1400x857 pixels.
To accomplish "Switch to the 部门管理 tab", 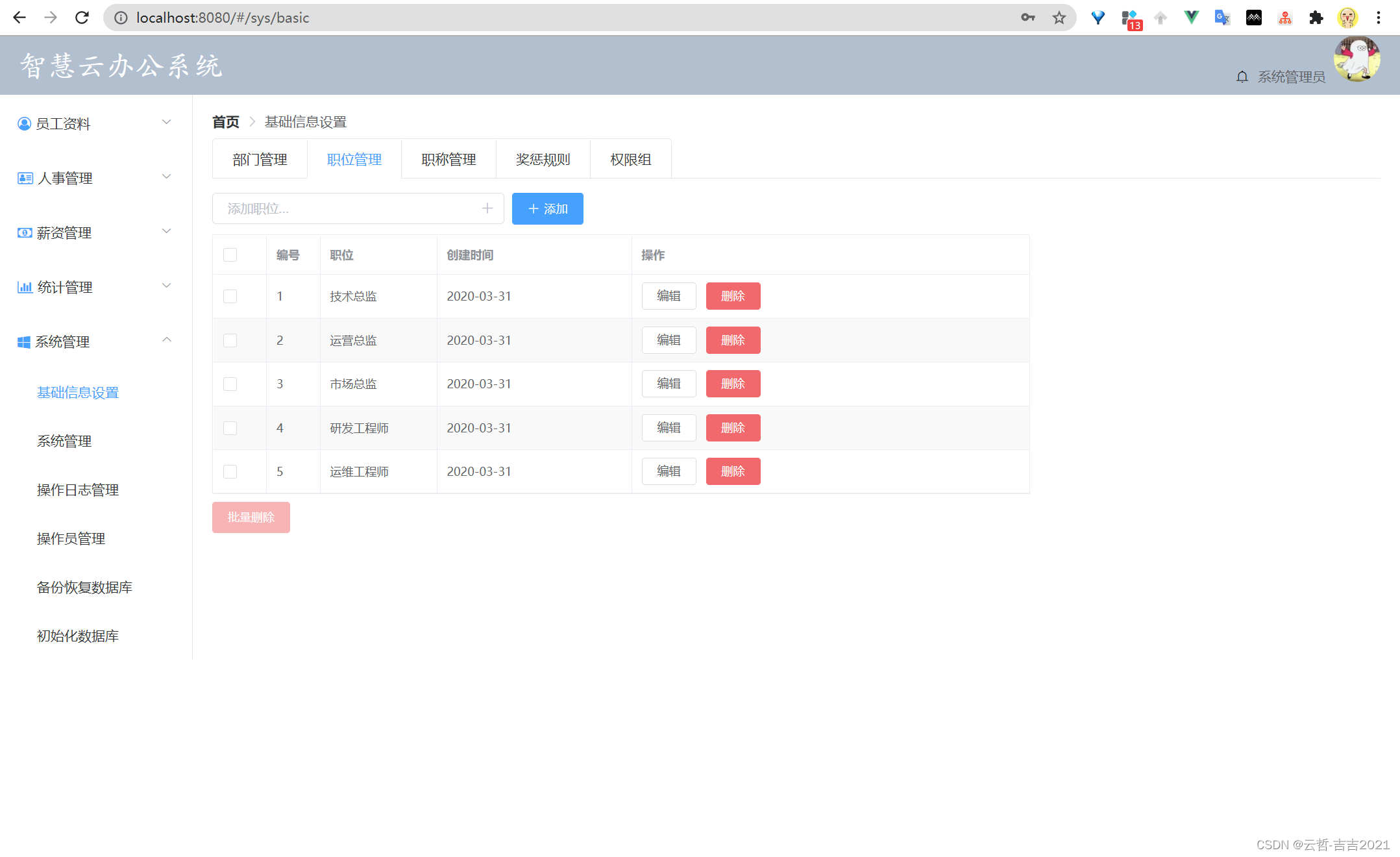I will [260, 160].
